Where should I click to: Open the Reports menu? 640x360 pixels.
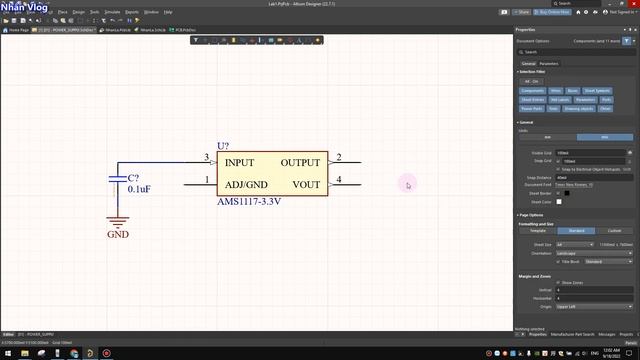pyautogui.click(x=132, y=12)
